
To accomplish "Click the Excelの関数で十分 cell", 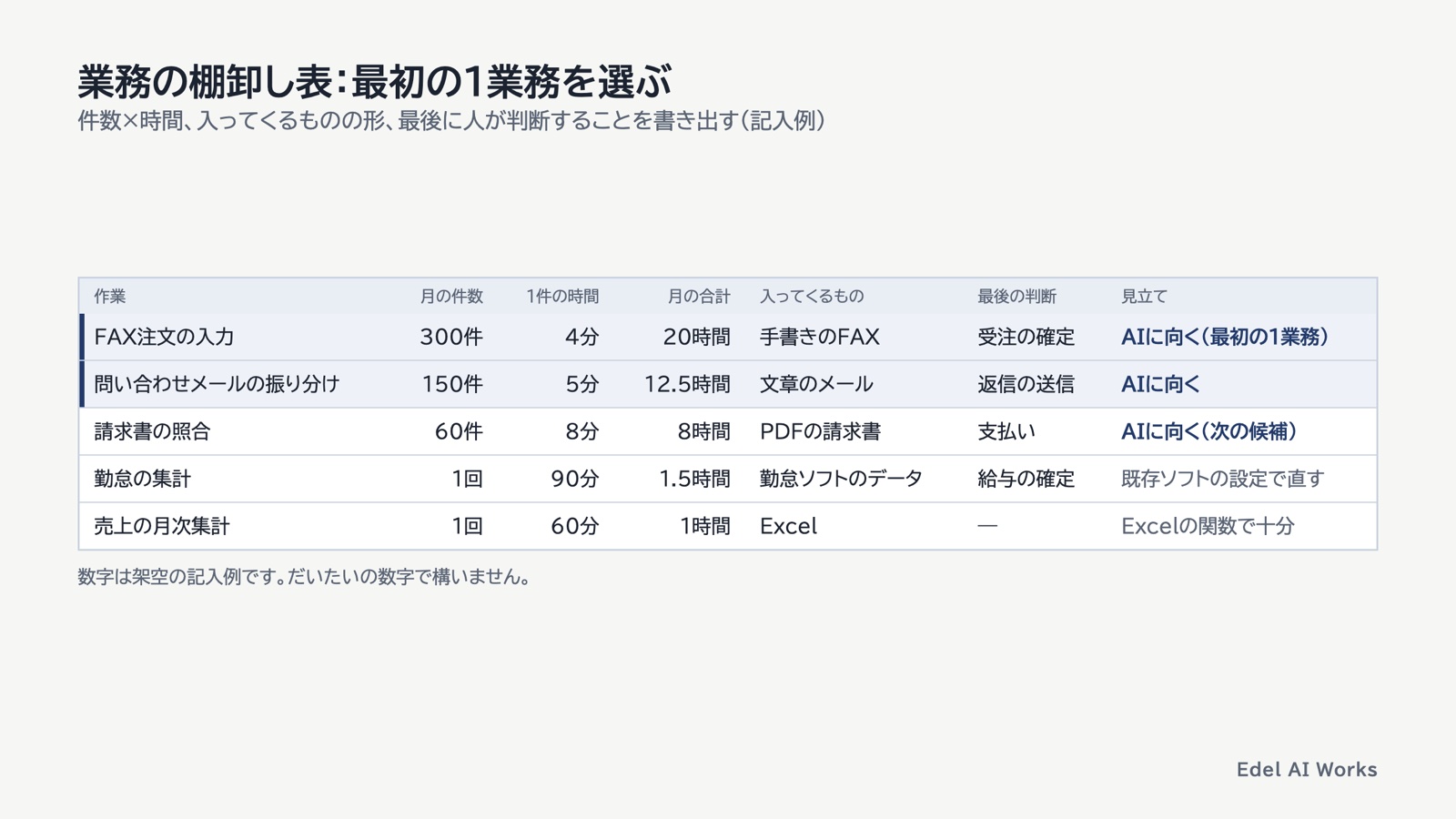I will pos(1208,526).
